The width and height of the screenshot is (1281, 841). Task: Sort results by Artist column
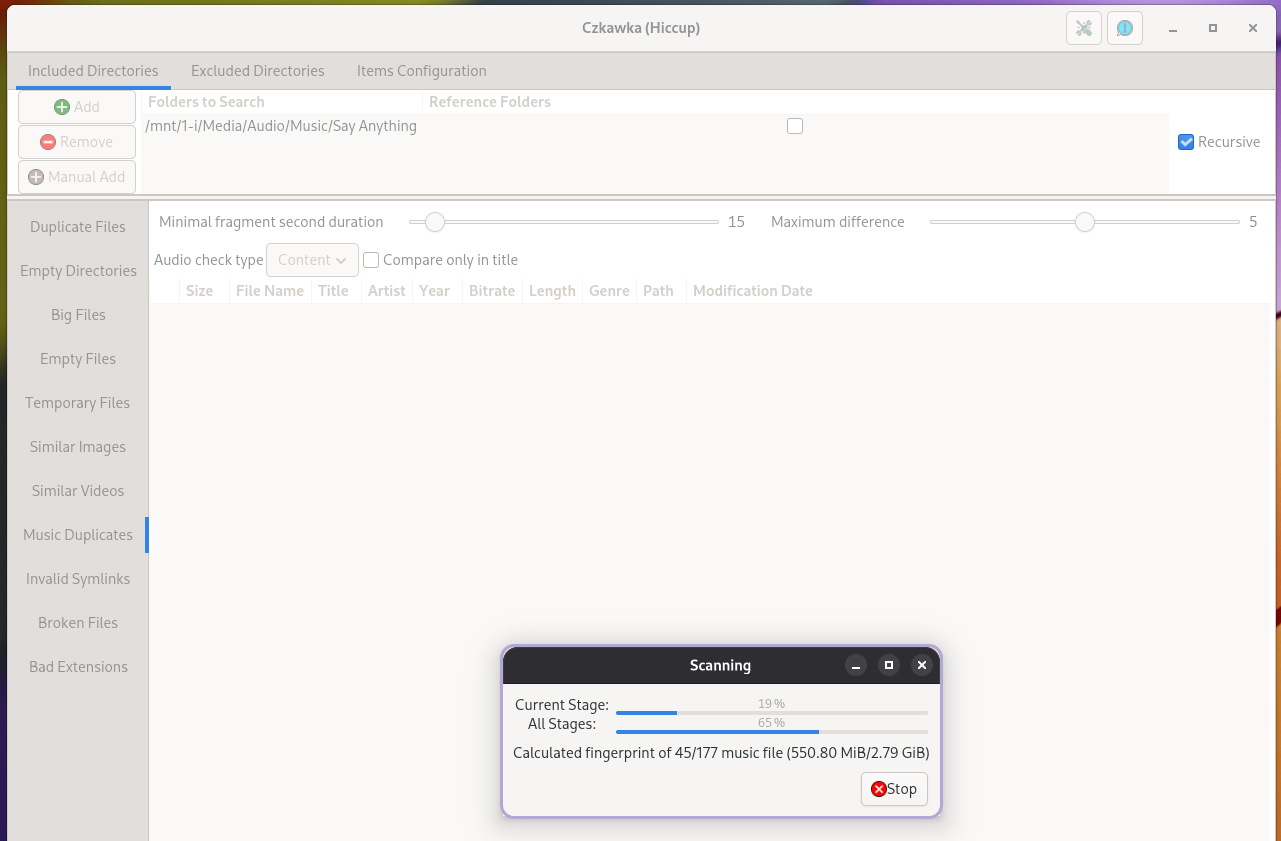coord(387,291)
